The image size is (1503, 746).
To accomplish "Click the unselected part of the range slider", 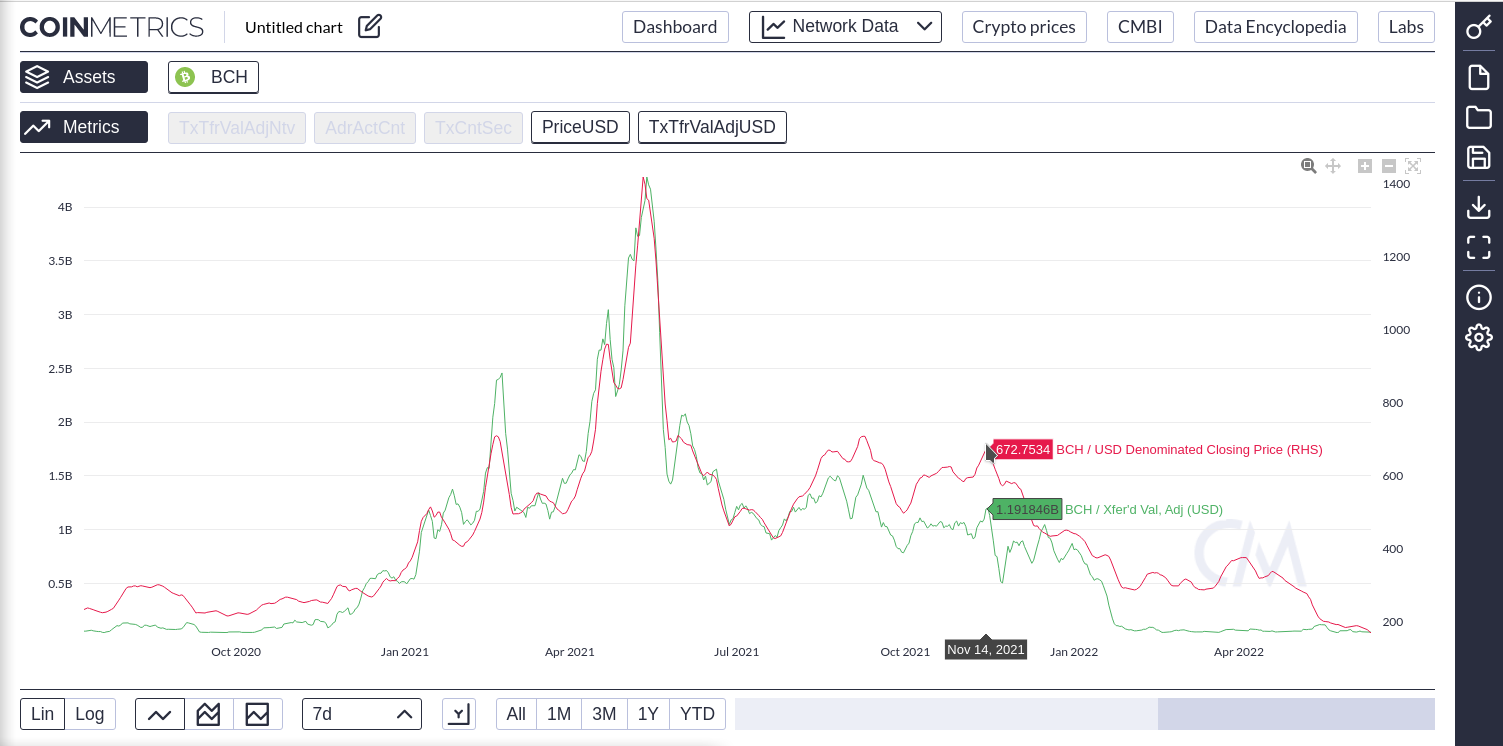I will (x=946, y=714).
